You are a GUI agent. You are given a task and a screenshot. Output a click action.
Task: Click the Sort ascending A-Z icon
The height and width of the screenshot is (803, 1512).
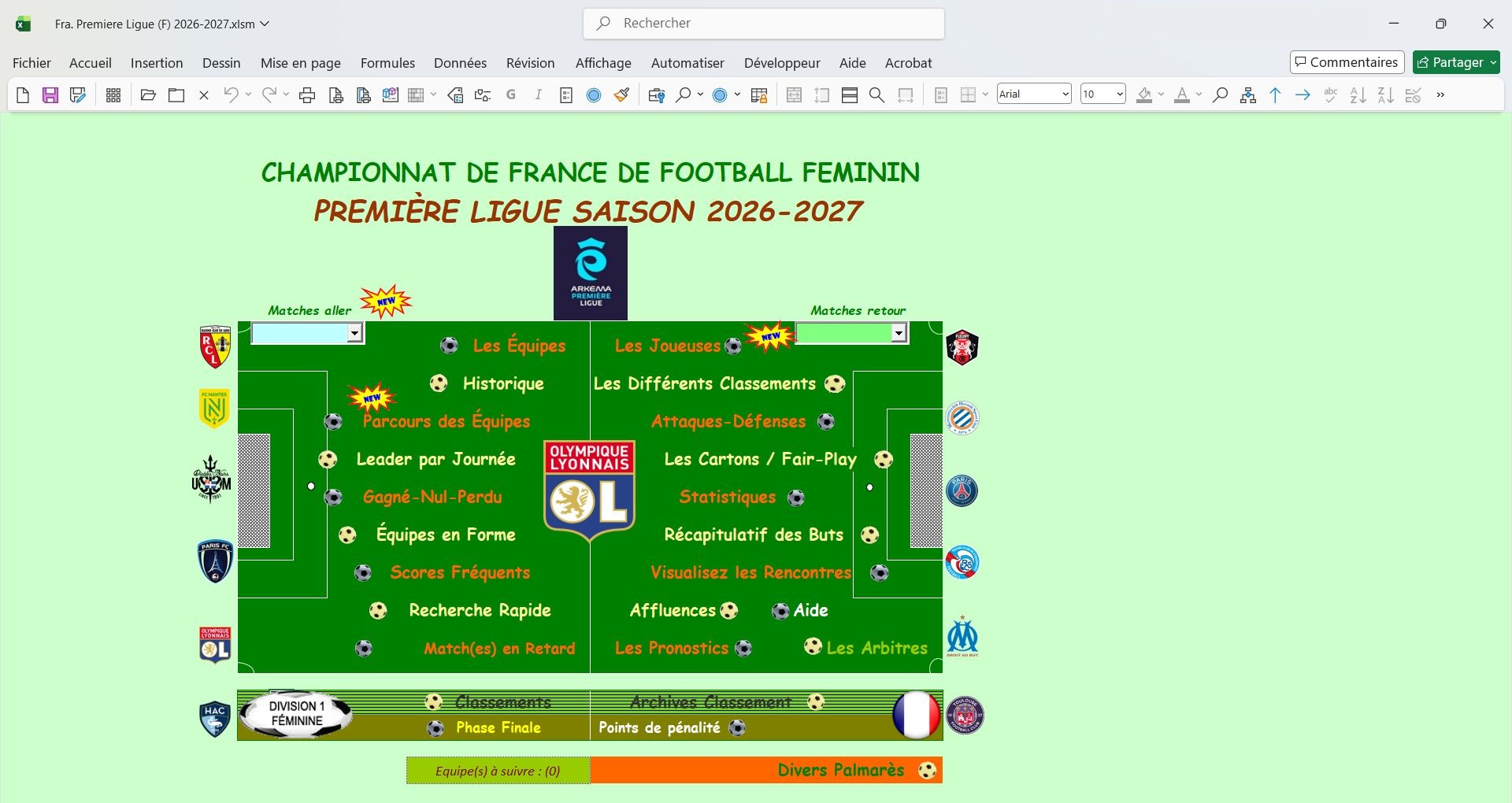tap(1358, 95)
